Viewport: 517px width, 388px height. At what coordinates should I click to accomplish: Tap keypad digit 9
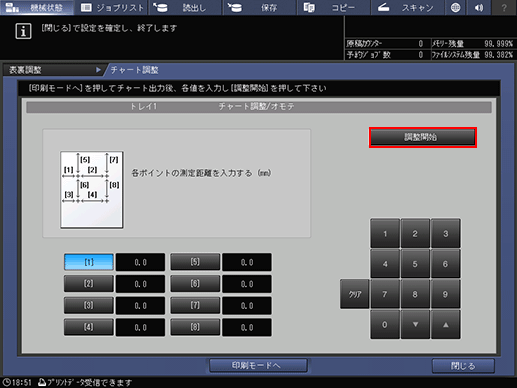click(x=446, y=294)
